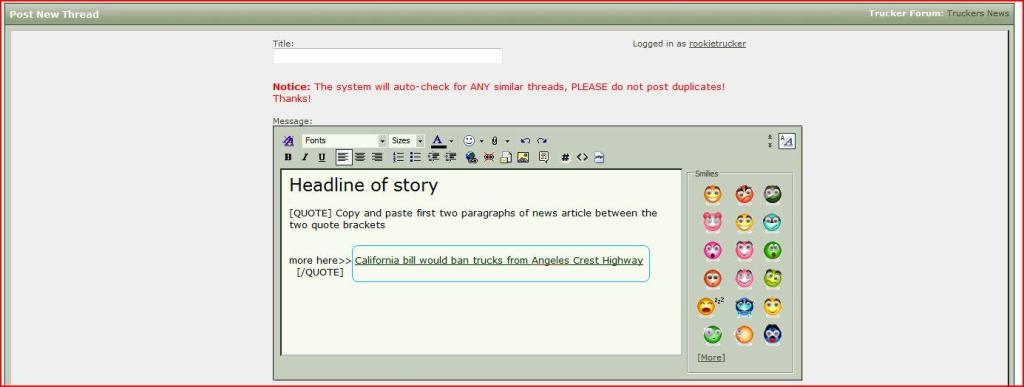
Task: Open the California bill Angeles Crest Highway link
Action: point(499,260)
